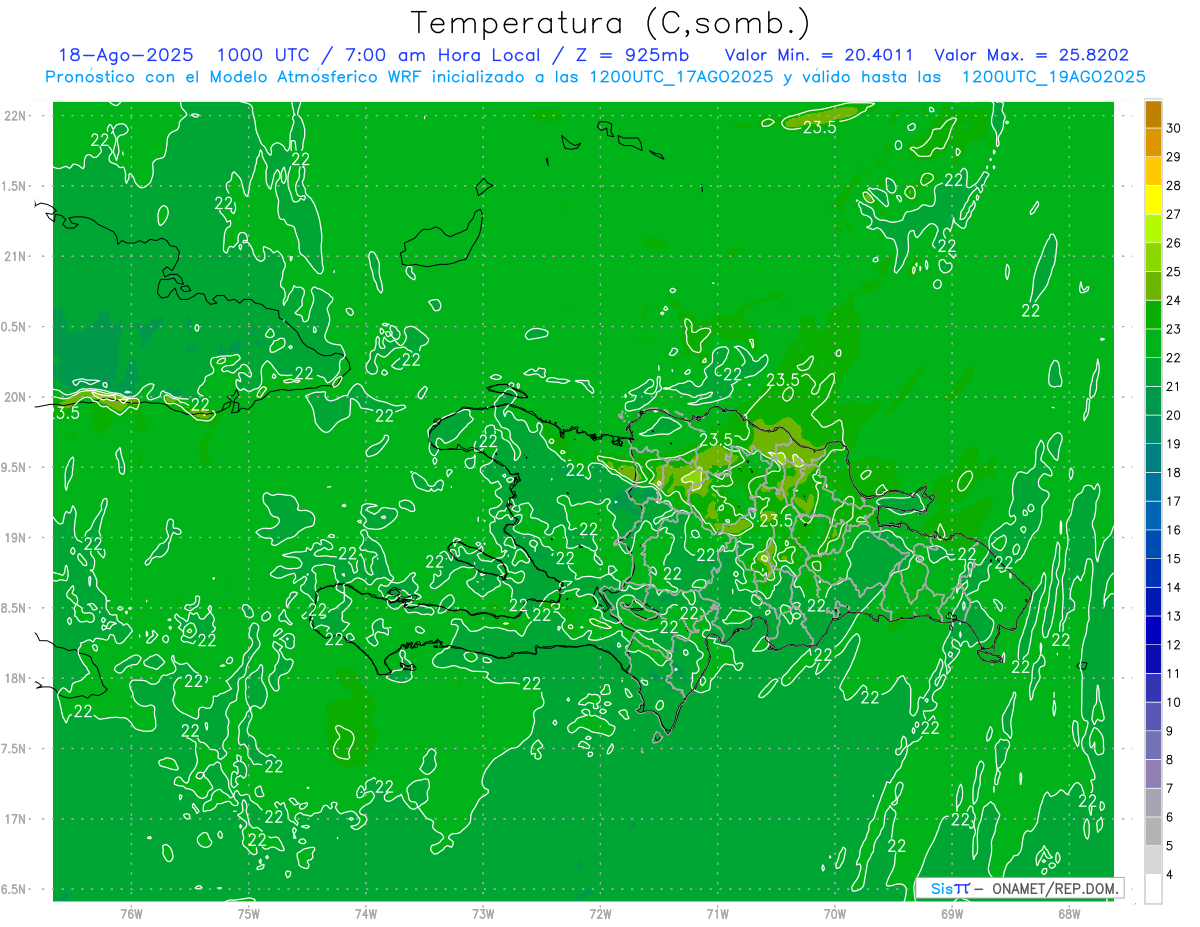Click the "21N" latitude axis label
This screenshot has height=927, width=1200.
[16, 256]
